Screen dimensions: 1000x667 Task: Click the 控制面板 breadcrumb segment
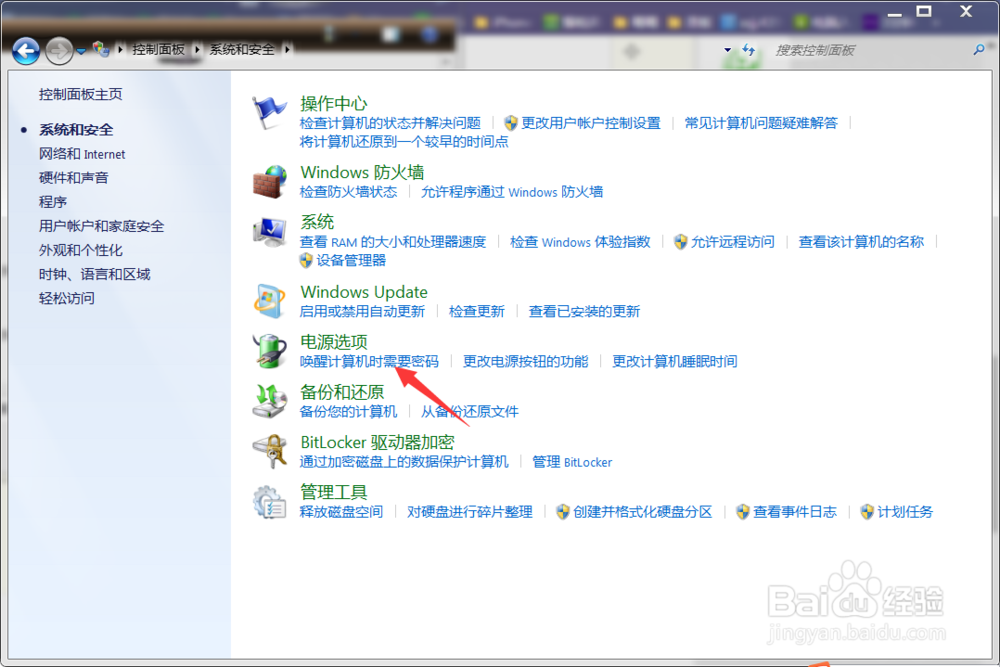[x=158, y=49]
